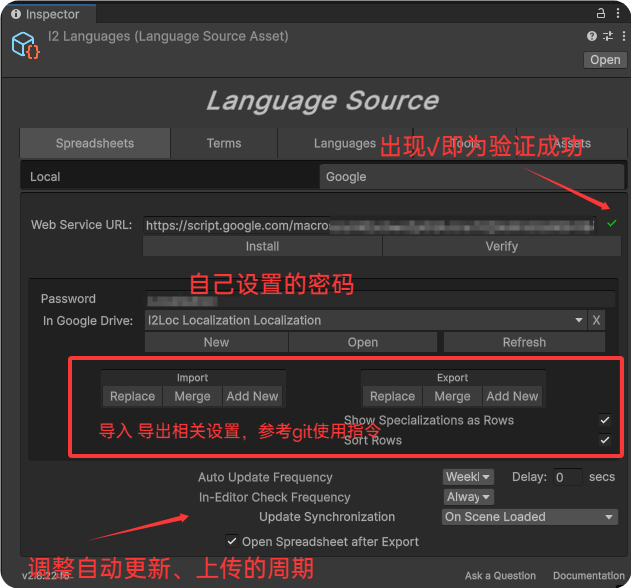The height and width of the screenshot is (588, 631).
Task: Click the Open button for the asset
Action: pos(605,60)
